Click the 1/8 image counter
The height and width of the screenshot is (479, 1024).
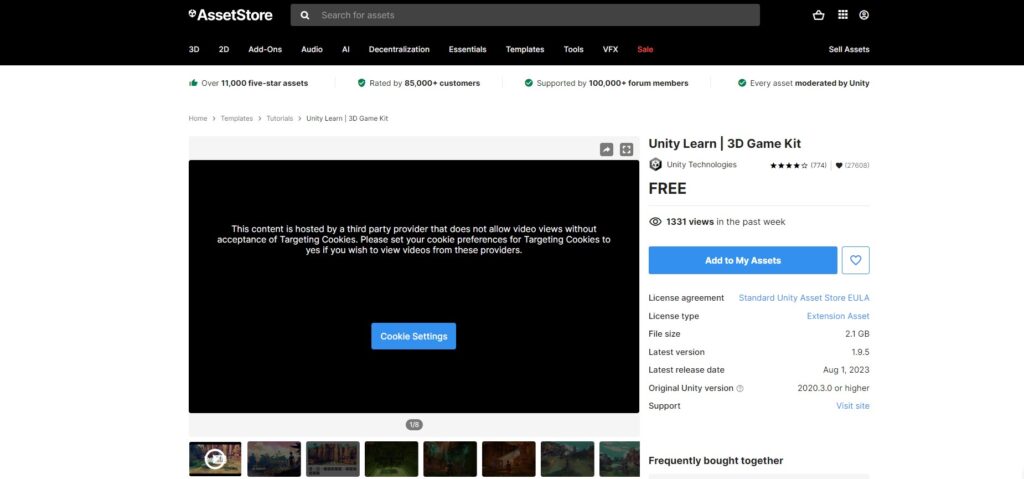pyautogui.click(x=414, y=425)
